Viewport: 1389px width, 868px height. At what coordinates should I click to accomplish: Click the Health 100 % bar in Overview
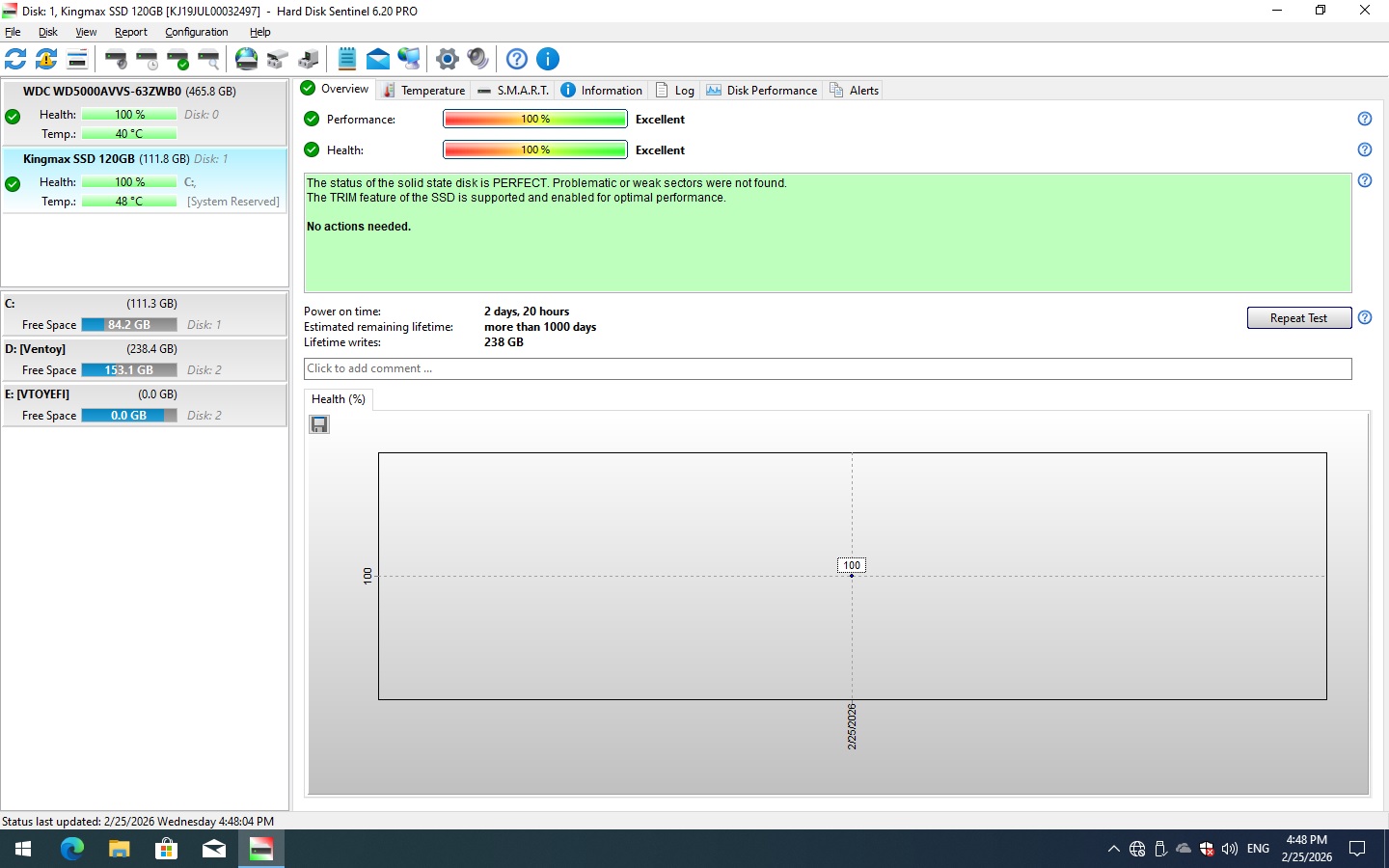click(x=535, y=149)
